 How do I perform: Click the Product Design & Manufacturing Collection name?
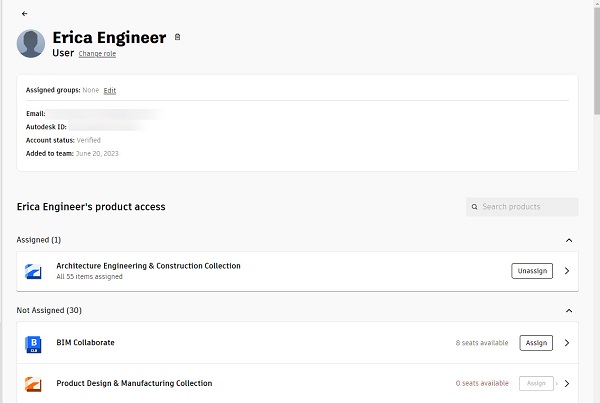point(134,383)
